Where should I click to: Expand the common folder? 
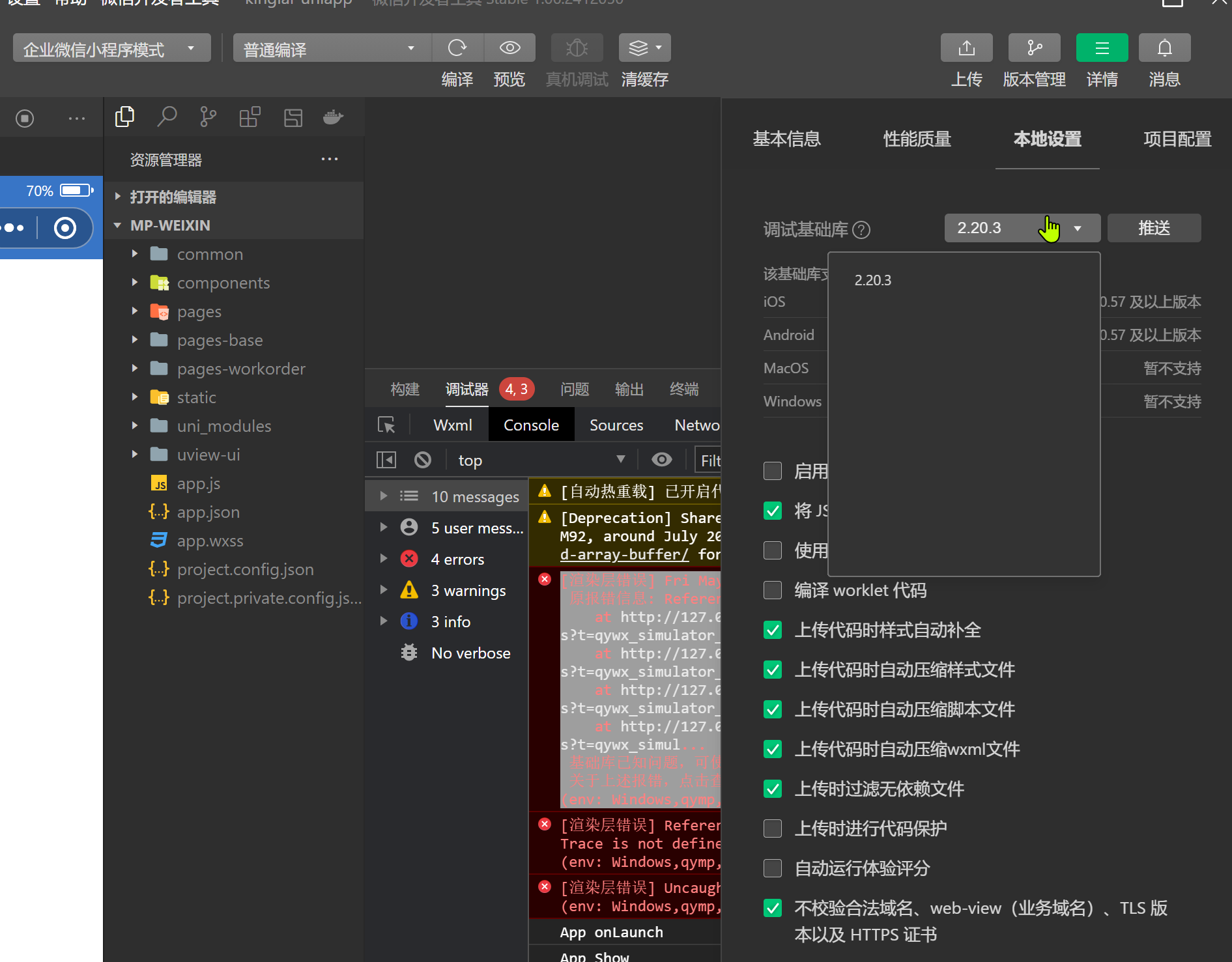pos(233,254)
